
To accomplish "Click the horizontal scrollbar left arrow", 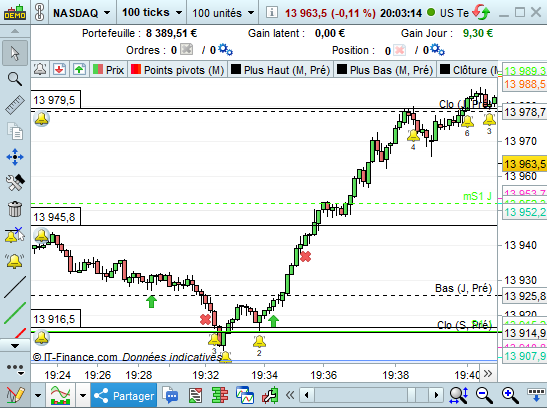I will pyautogui.click(x=307, y=395).
